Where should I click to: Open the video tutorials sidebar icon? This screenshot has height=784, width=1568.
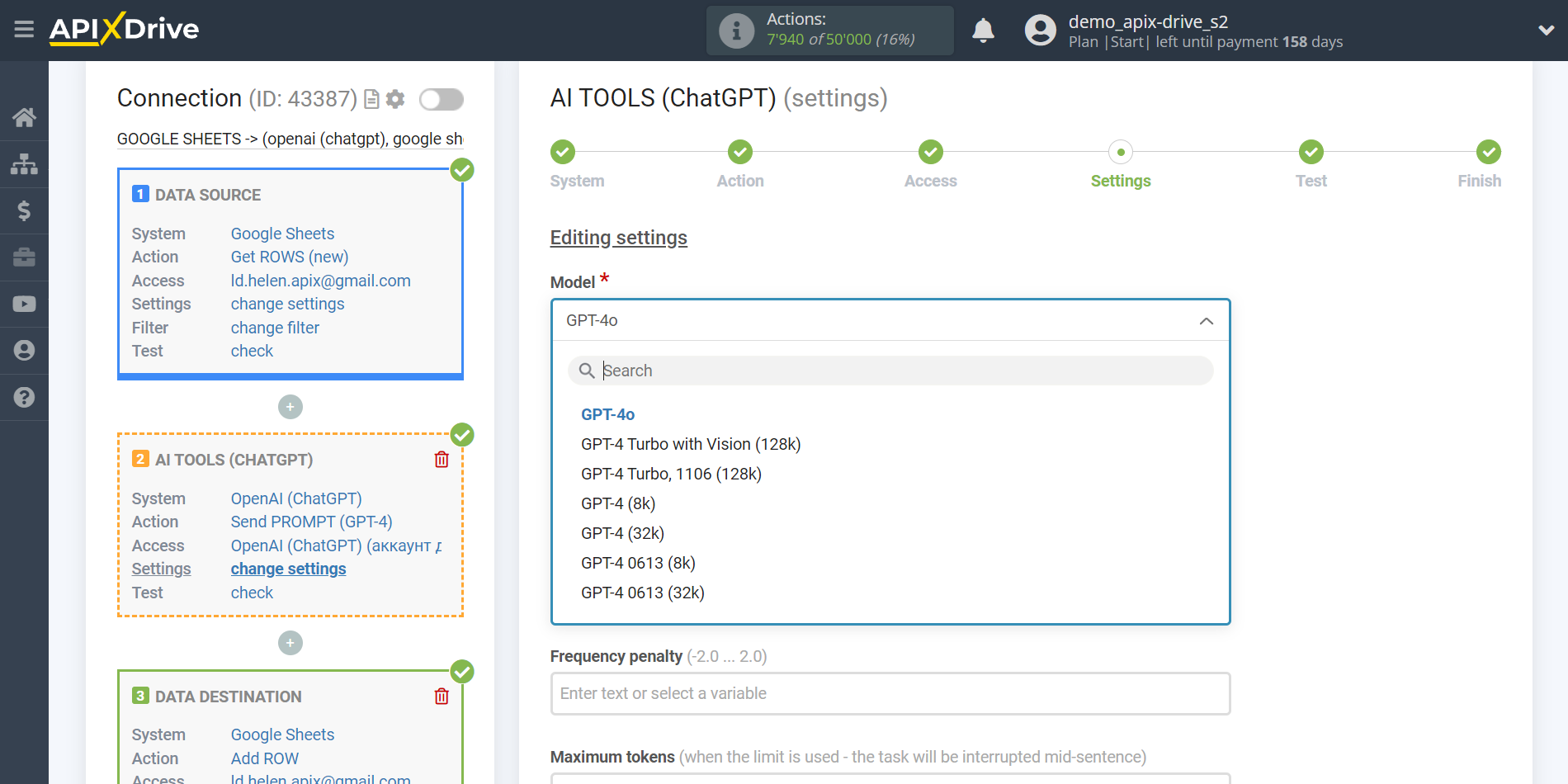click(x=24, y=304)
